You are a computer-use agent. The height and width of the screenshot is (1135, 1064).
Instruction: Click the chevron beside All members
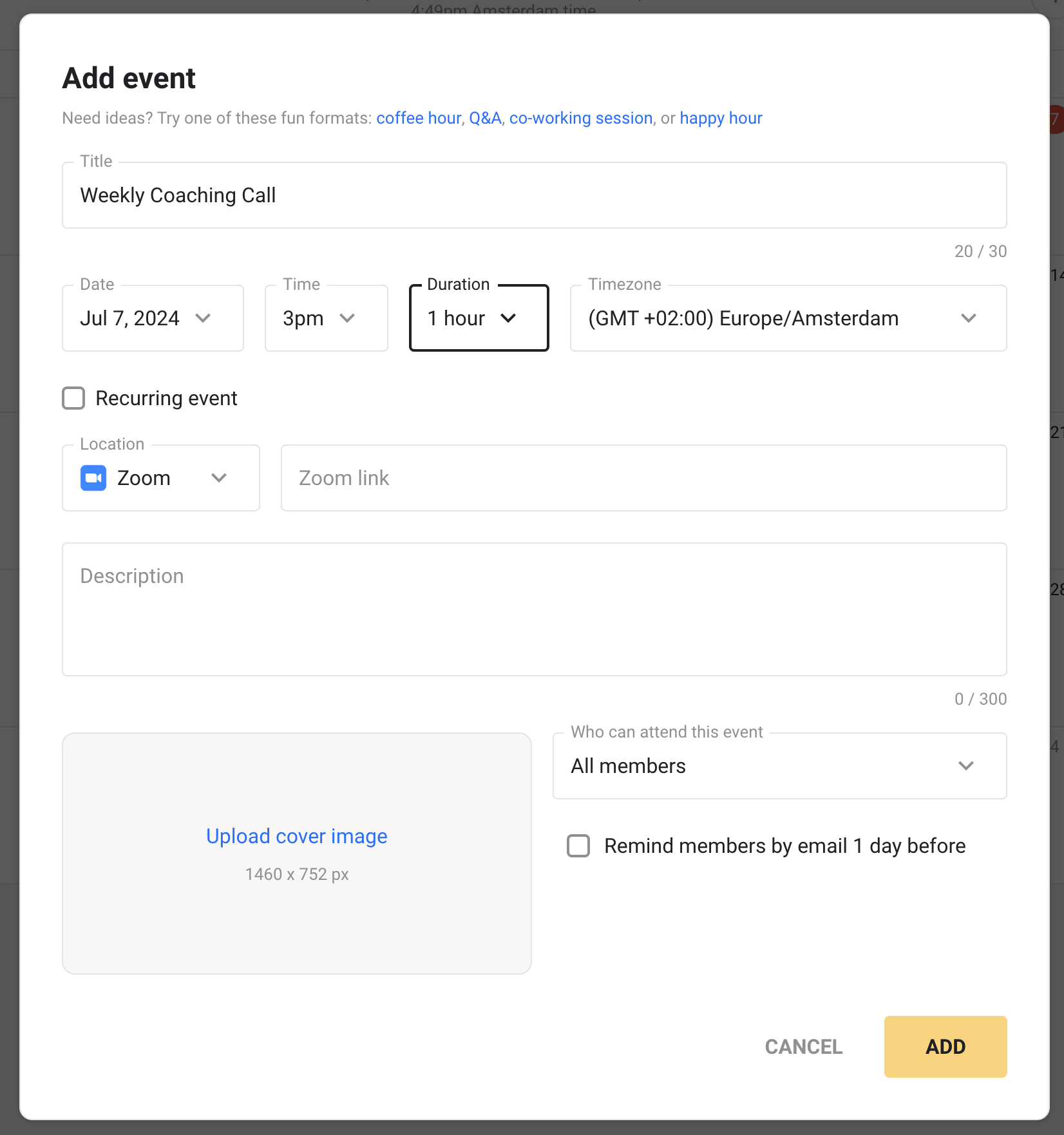965,766
